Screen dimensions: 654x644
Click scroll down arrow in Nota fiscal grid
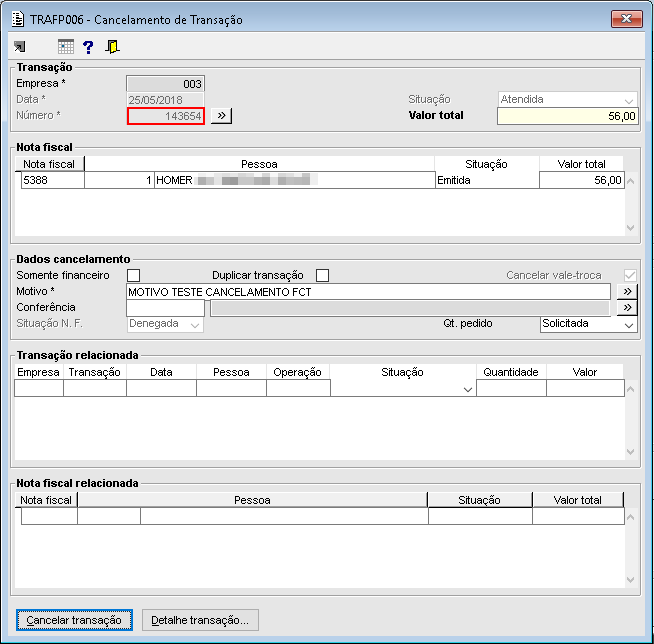coord(631,228)
